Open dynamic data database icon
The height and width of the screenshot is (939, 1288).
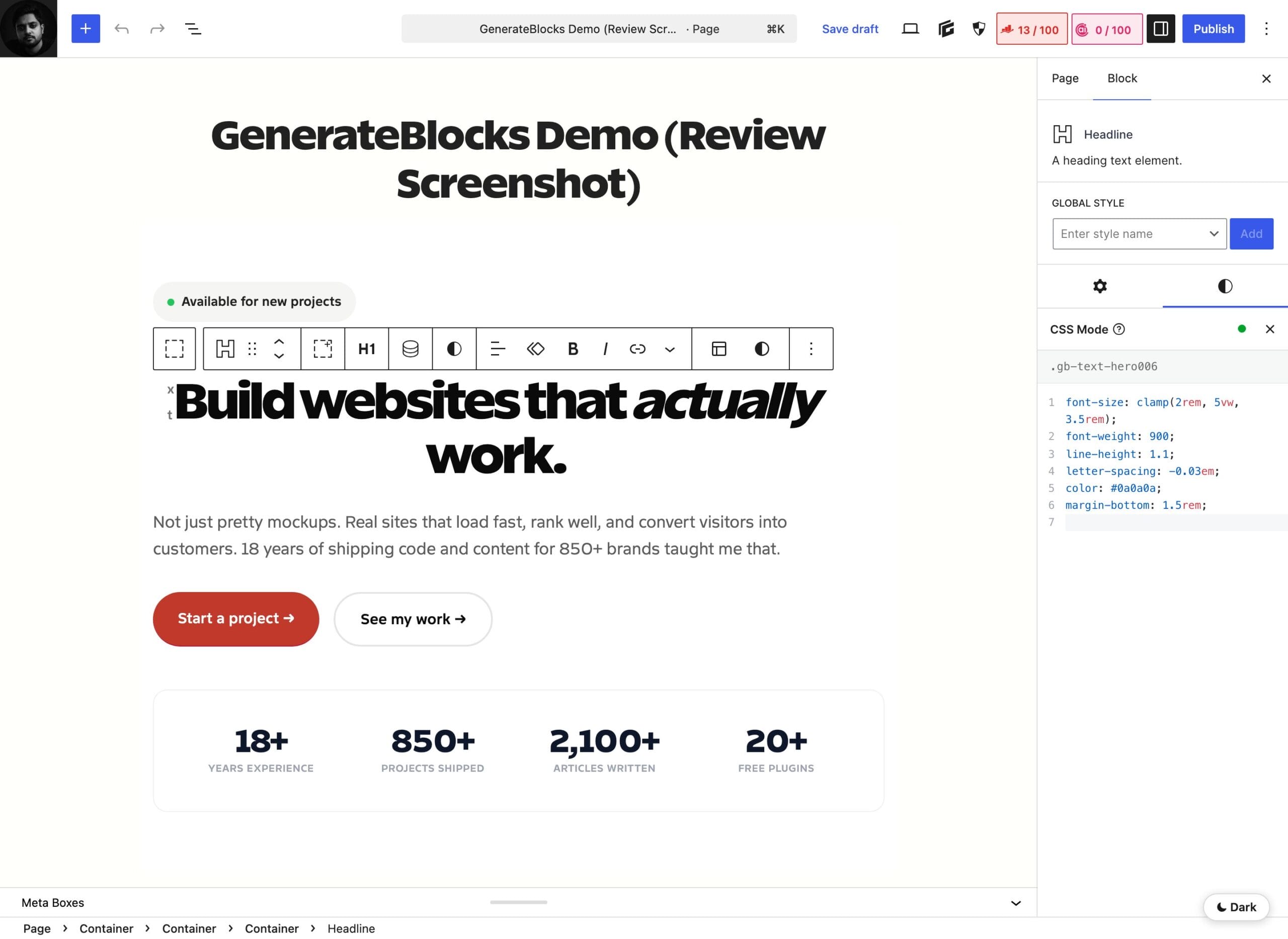[410, 349]
